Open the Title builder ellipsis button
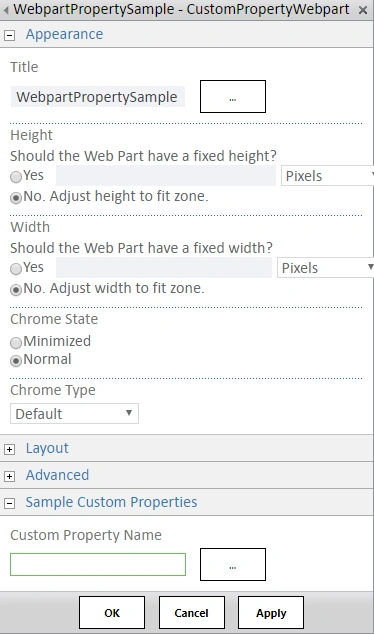 233,96
